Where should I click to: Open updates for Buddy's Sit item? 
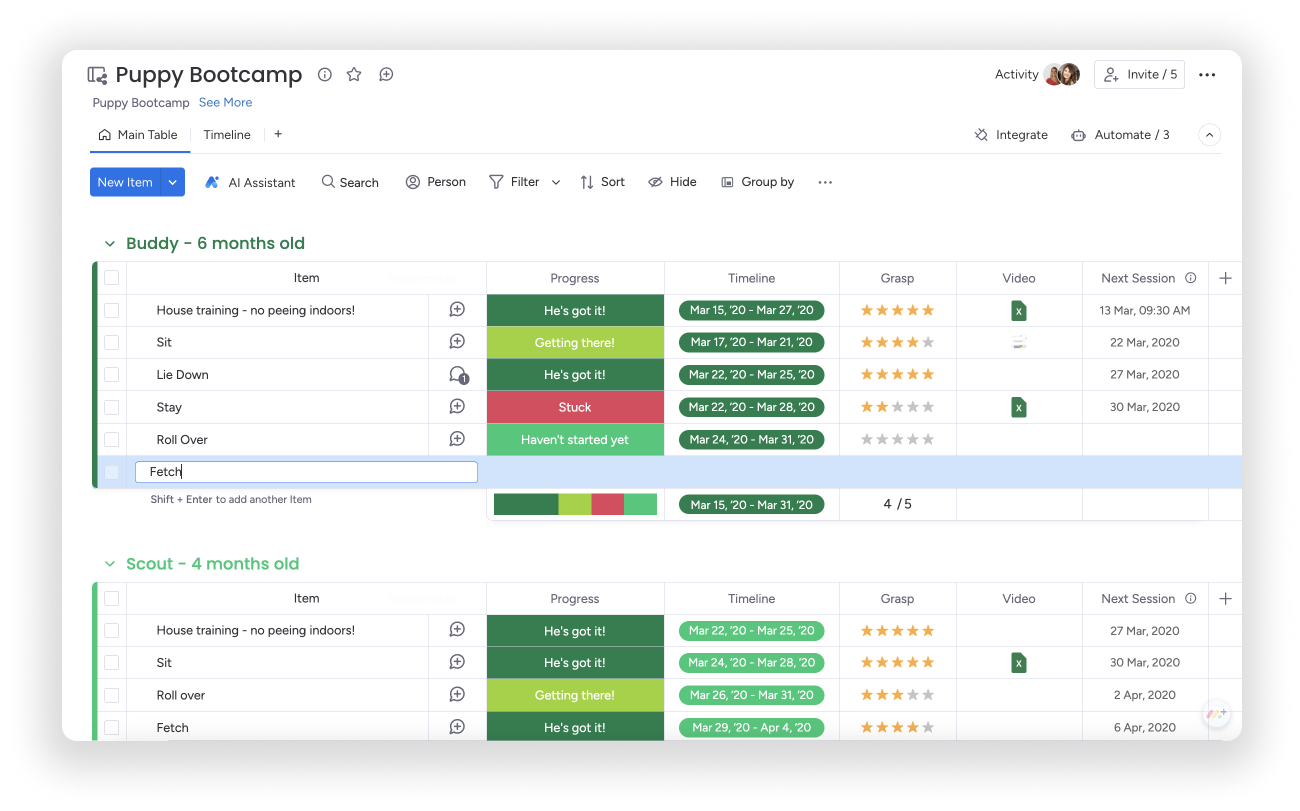(x=457, y=342)
